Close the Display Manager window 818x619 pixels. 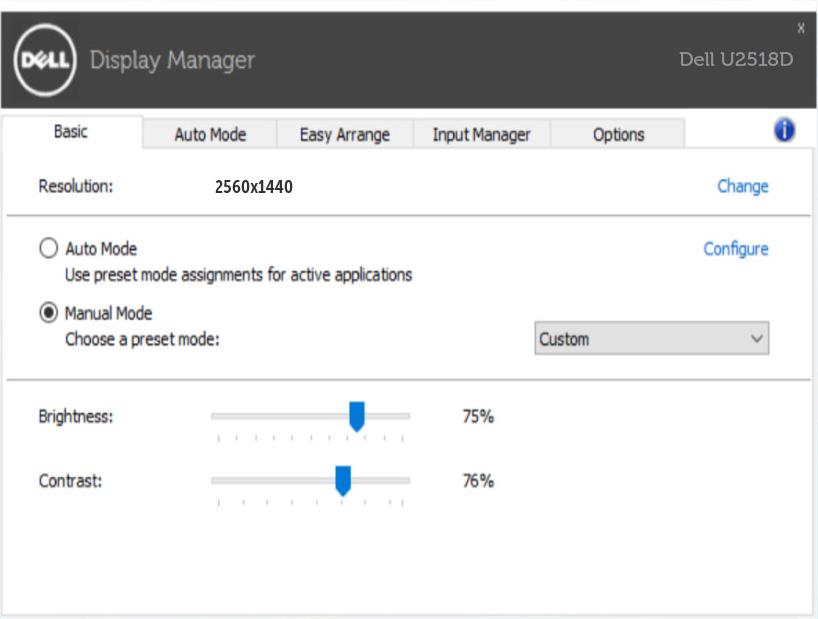(801, 28)
